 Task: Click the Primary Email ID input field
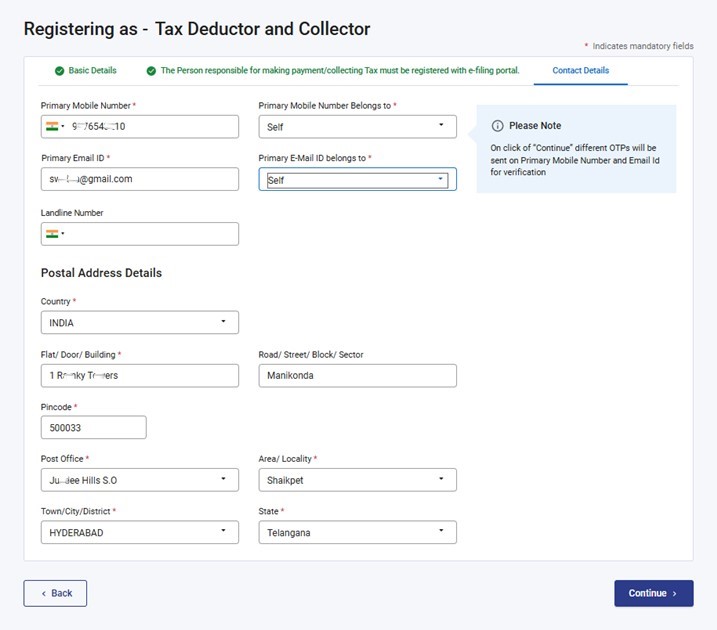click(139, 179)
